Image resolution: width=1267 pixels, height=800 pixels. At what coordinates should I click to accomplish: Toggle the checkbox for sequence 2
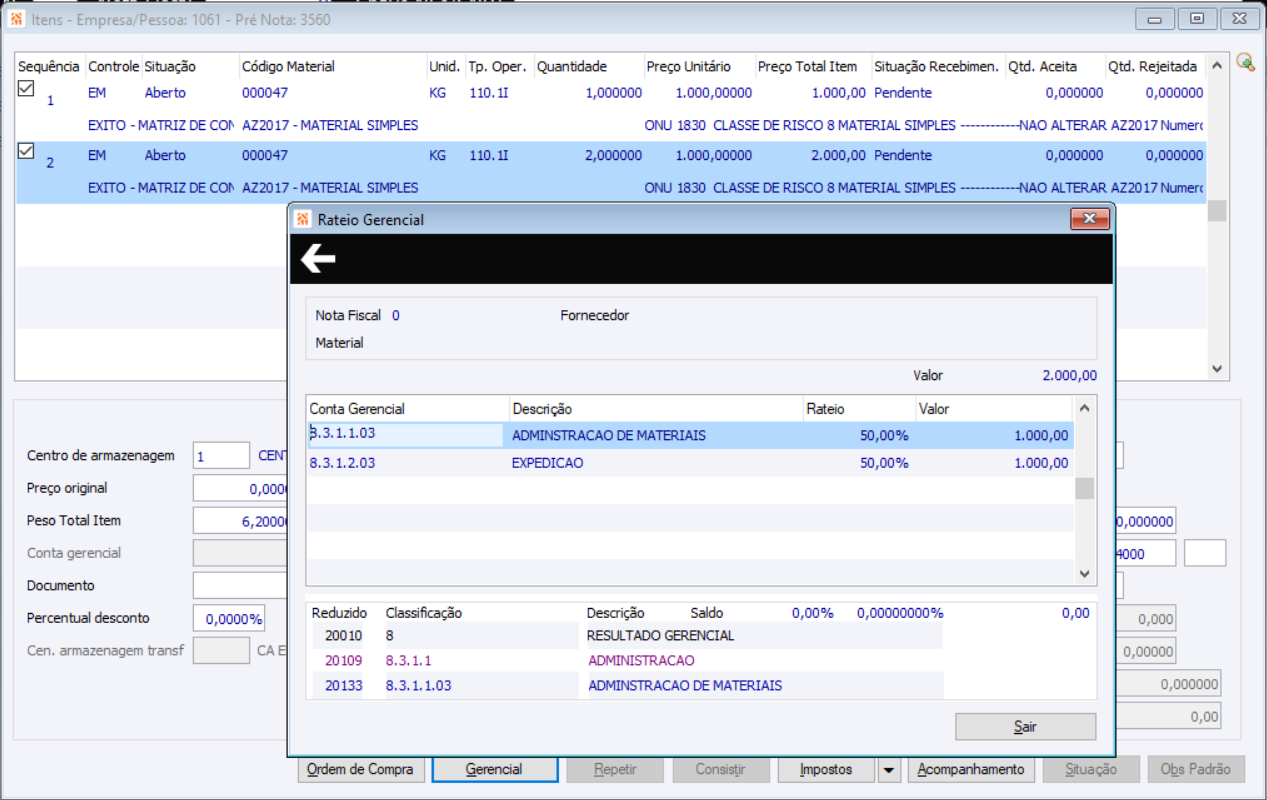tap(27, 152)
